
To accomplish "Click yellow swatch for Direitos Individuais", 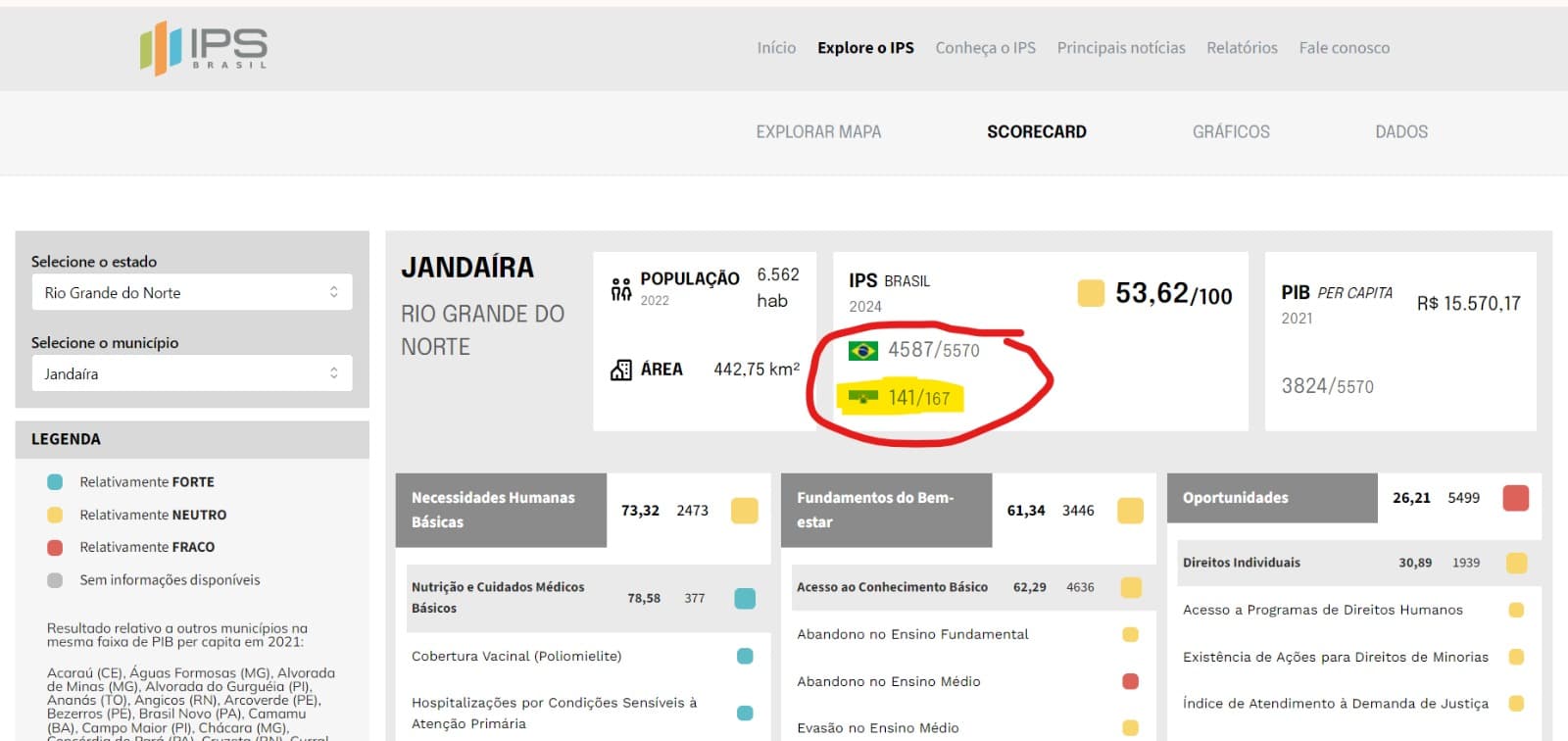I will (1517, 563).
